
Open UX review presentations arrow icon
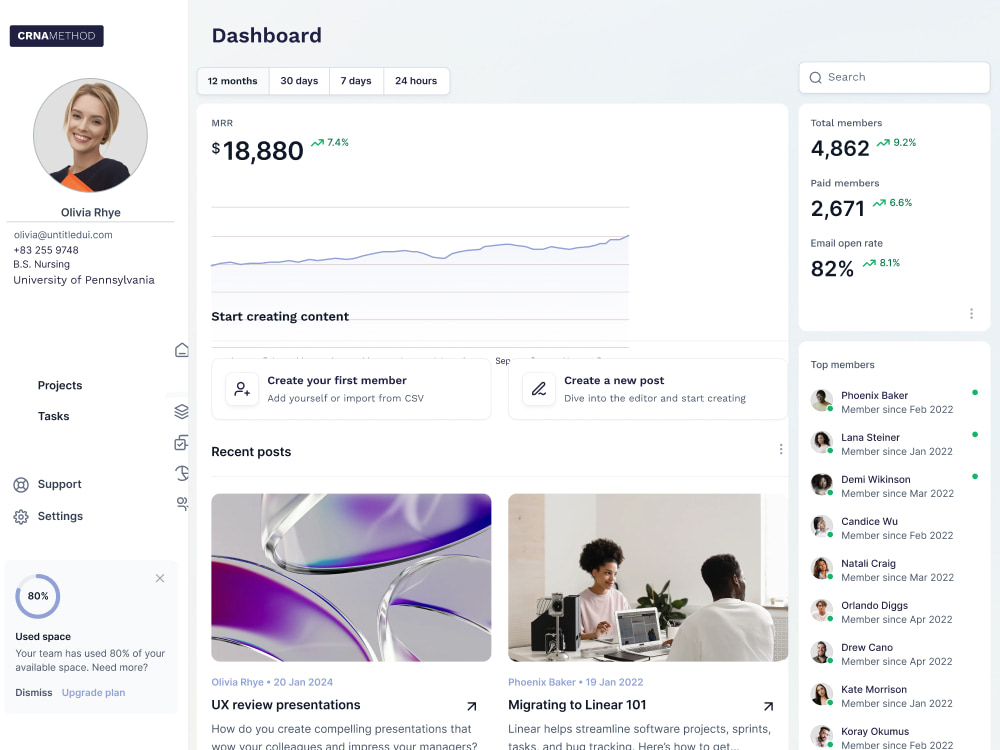coord(472,706)
